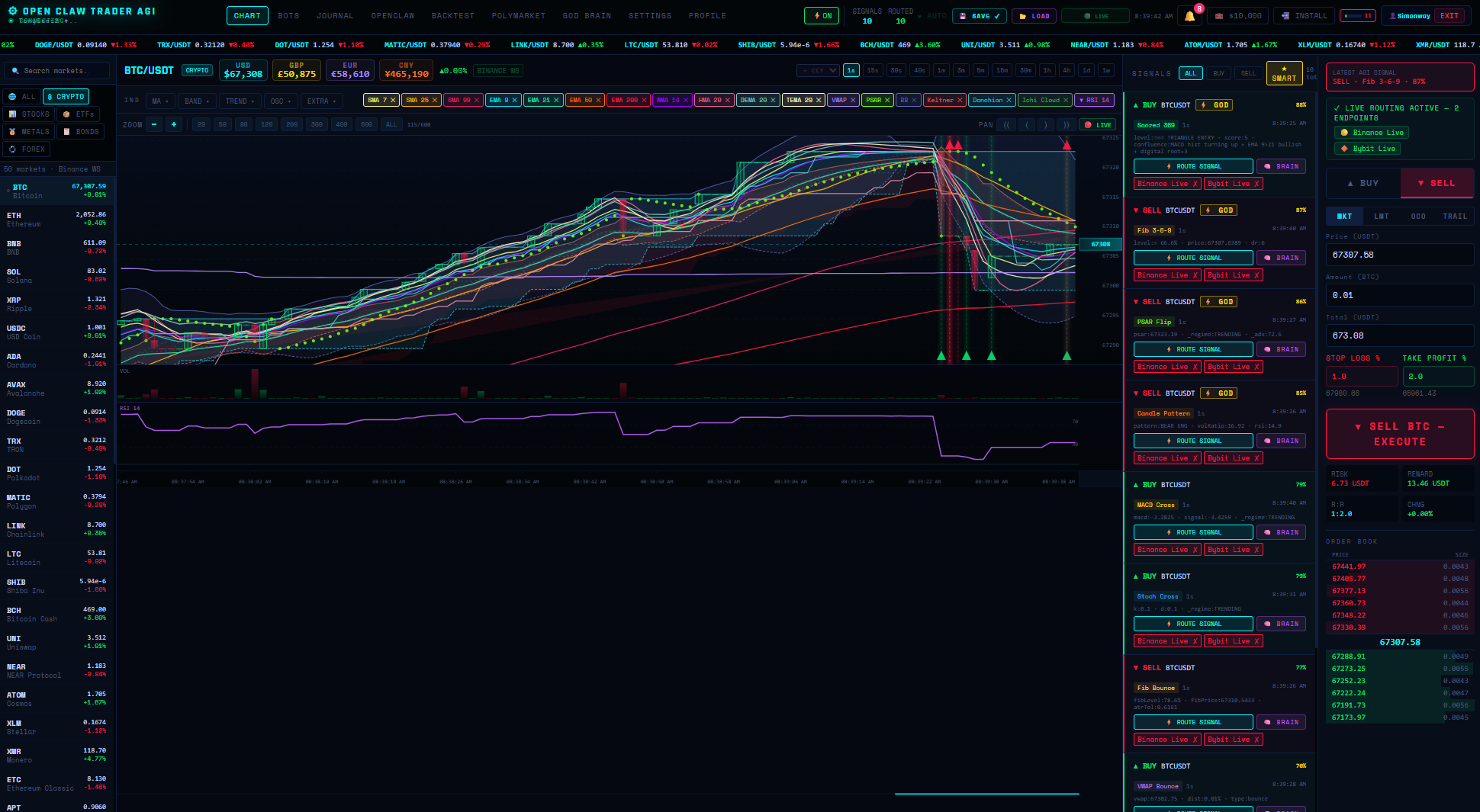Open the GOD BRAIN tab

tap(587, 15)
